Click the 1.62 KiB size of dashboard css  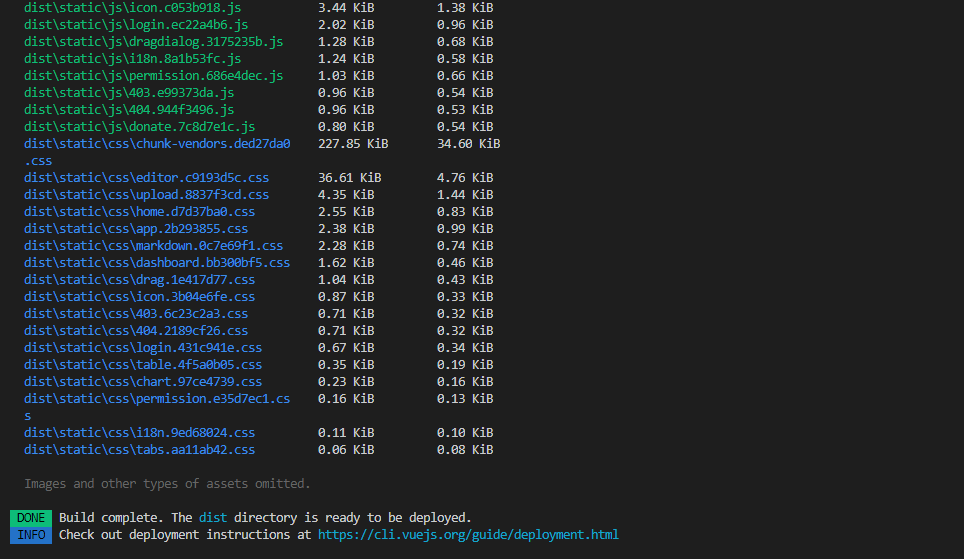point(346,263)
